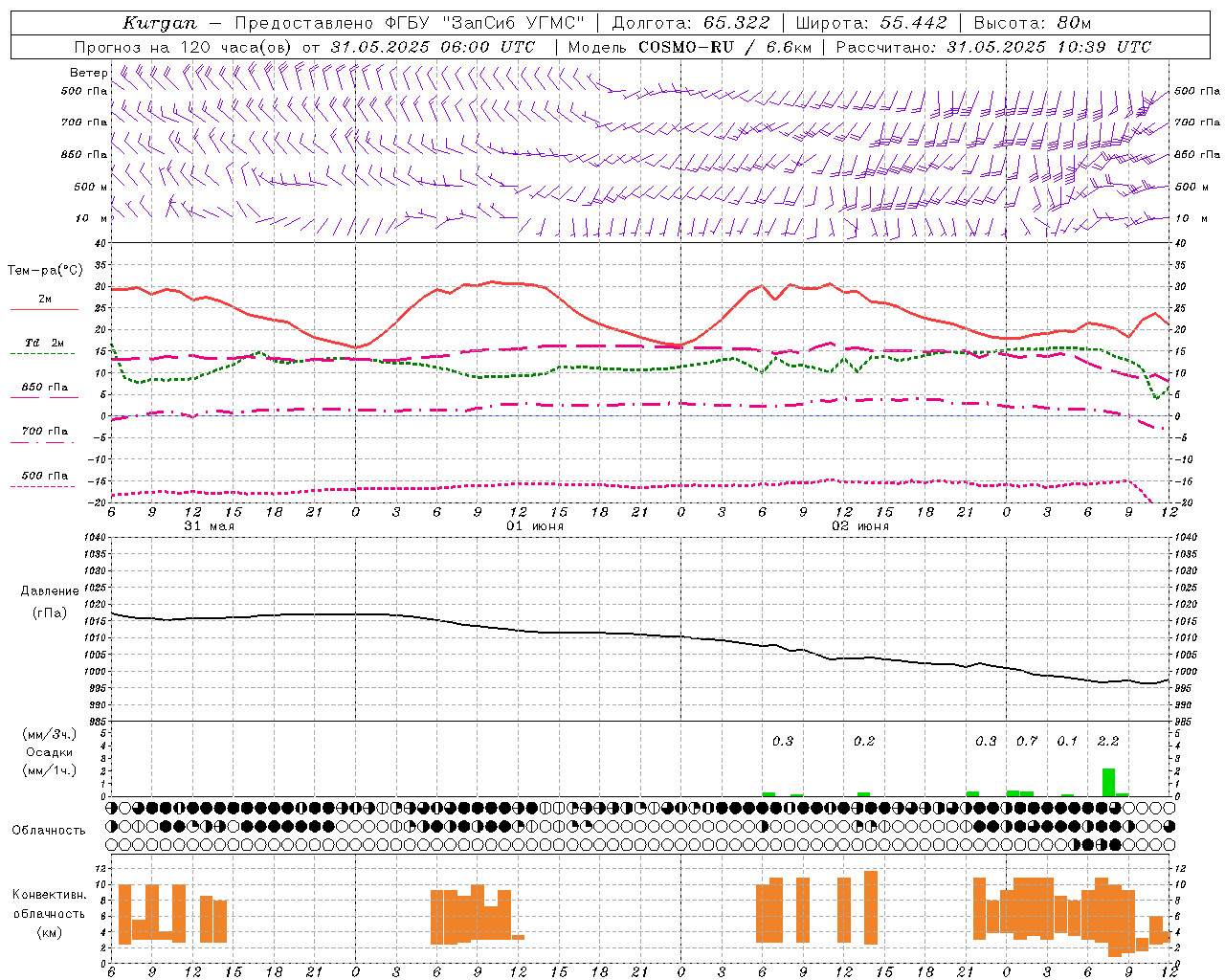Screen dimensions: 1225x980
Task: Click the "0.2" precipitation amount value
Action: click(864, 741)
